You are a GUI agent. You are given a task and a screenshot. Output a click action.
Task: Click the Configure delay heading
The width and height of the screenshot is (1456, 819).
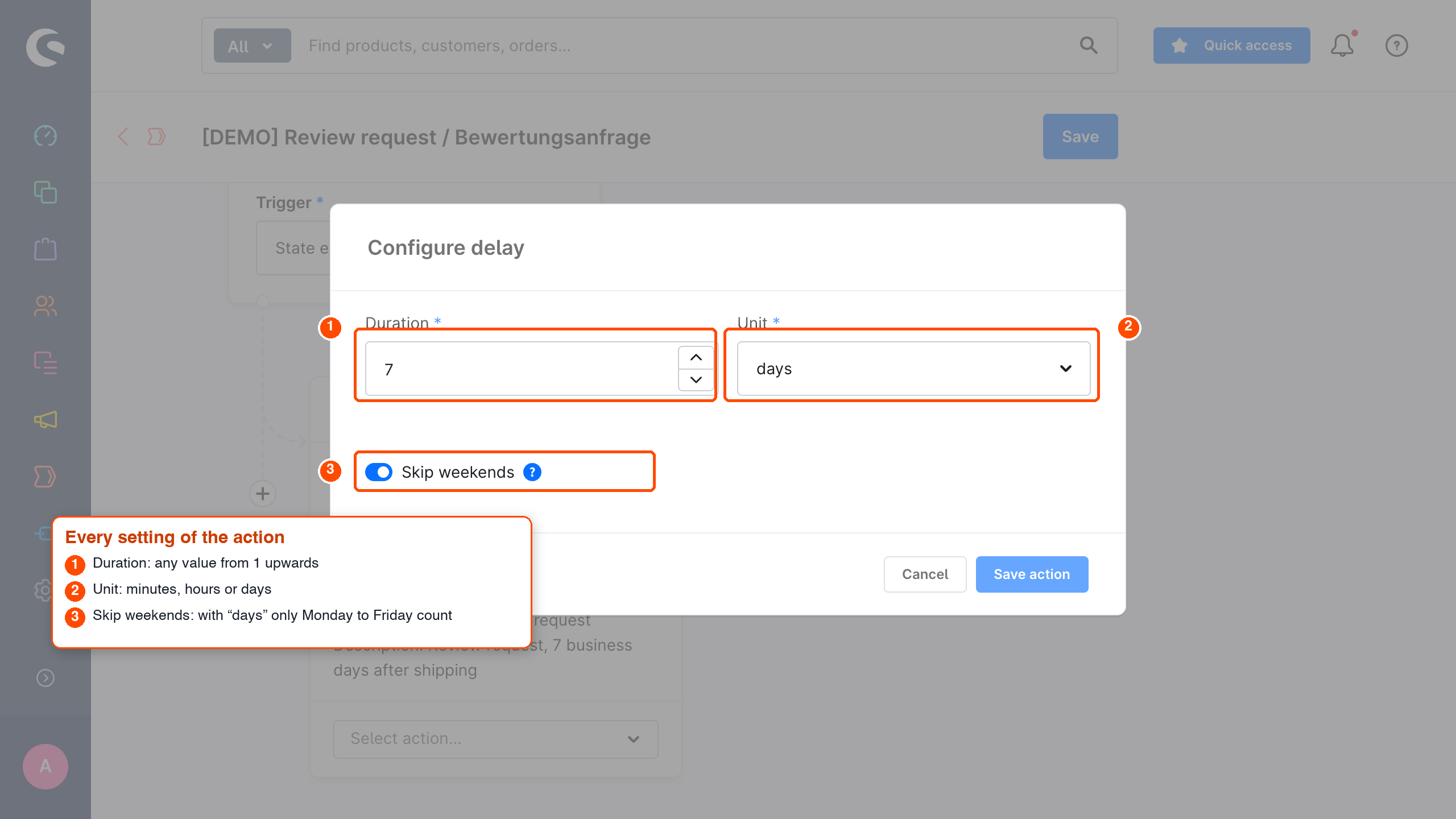[x=446, y=247]
